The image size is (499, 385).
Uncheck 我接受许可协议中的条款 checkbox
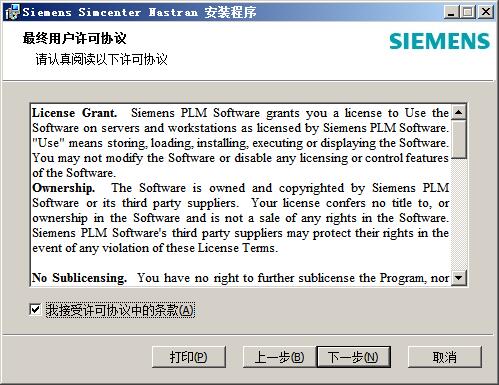(x=35, y=310)
